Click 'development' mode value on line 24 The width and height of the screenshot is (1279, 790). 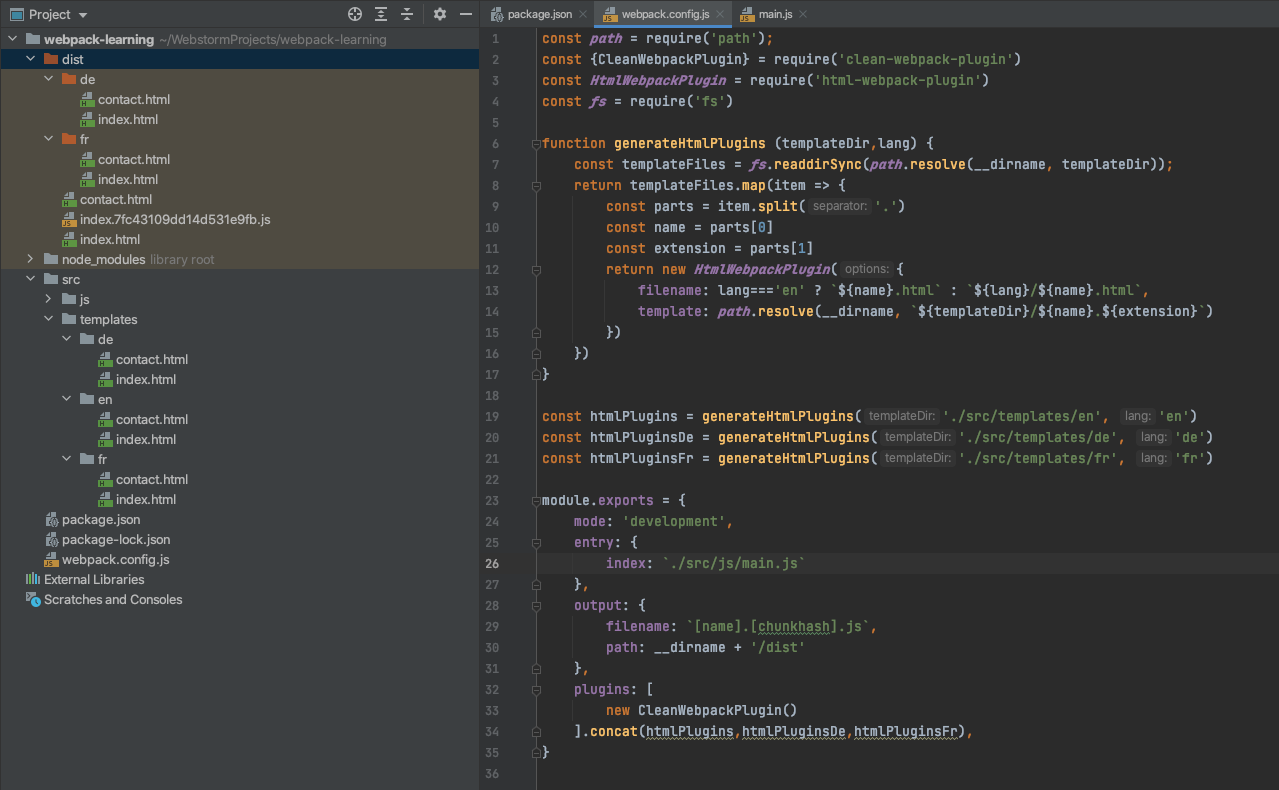tap(674, 522)
